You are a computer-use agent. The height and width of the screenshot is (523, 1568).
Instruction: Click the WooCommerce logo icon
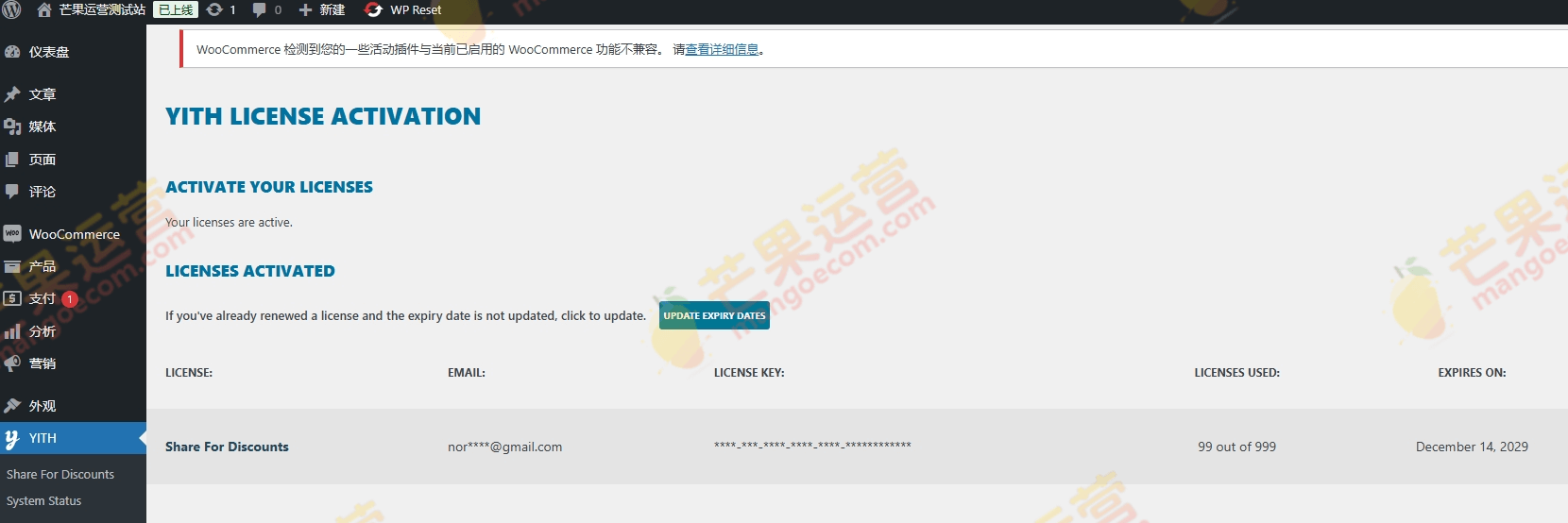tap(12, 233)
